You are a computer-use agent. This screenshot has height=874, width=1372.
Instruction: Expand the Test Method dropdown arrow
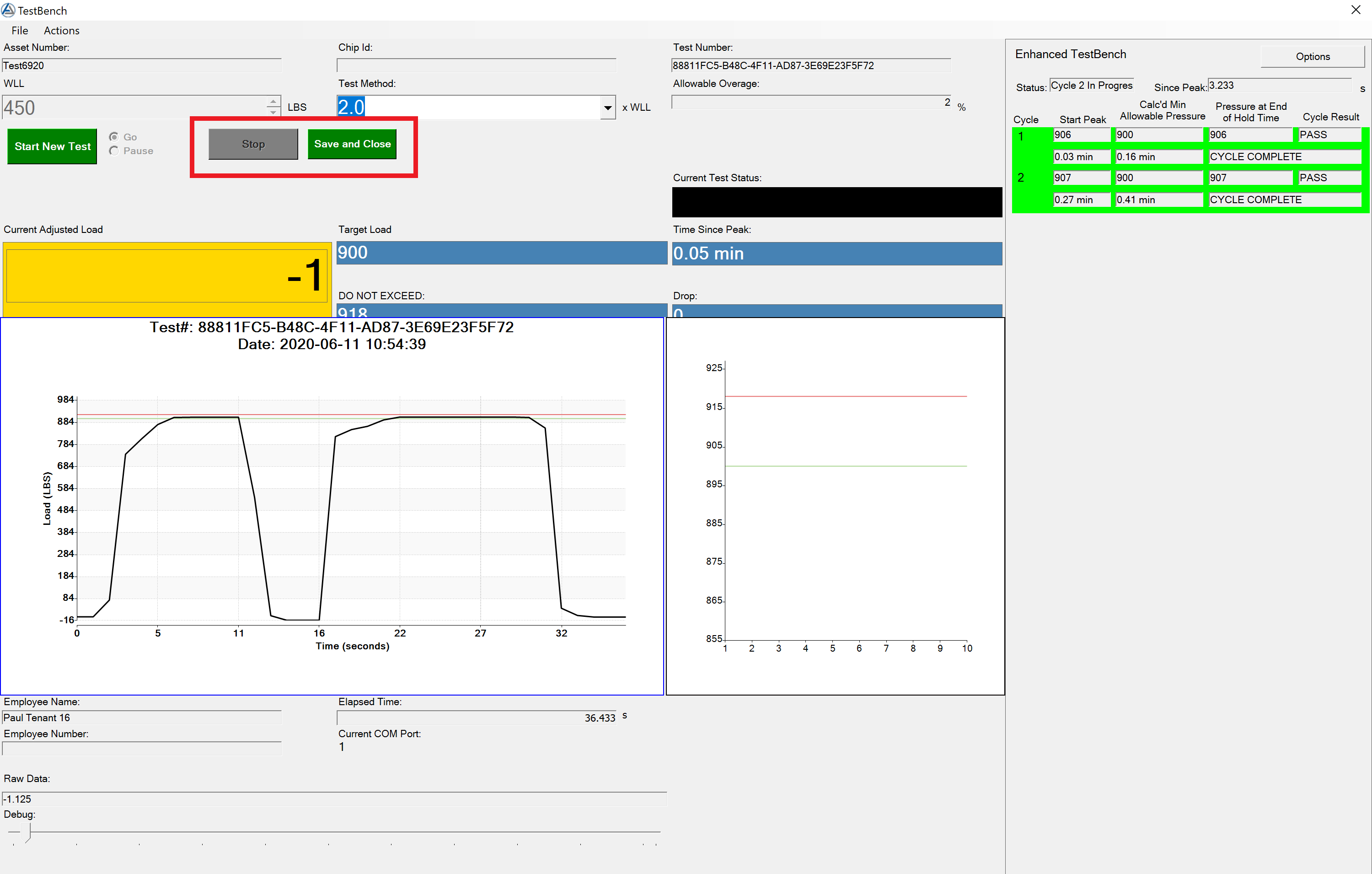(x=607, y=107)
